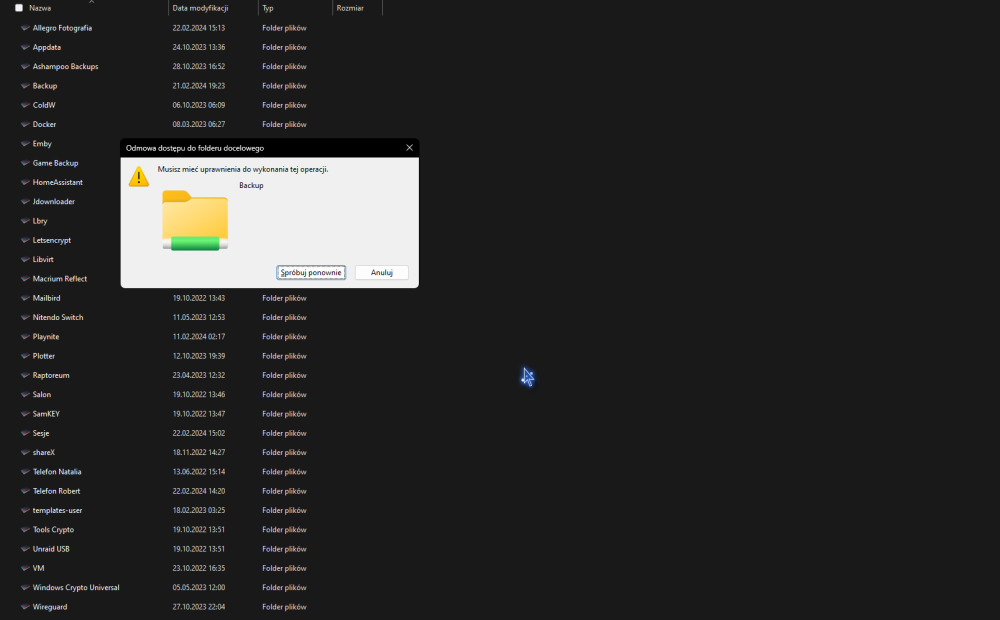Click the ColdW folder icon
The height and width of the screenshot is (620, 1000).
pos(26,105)
